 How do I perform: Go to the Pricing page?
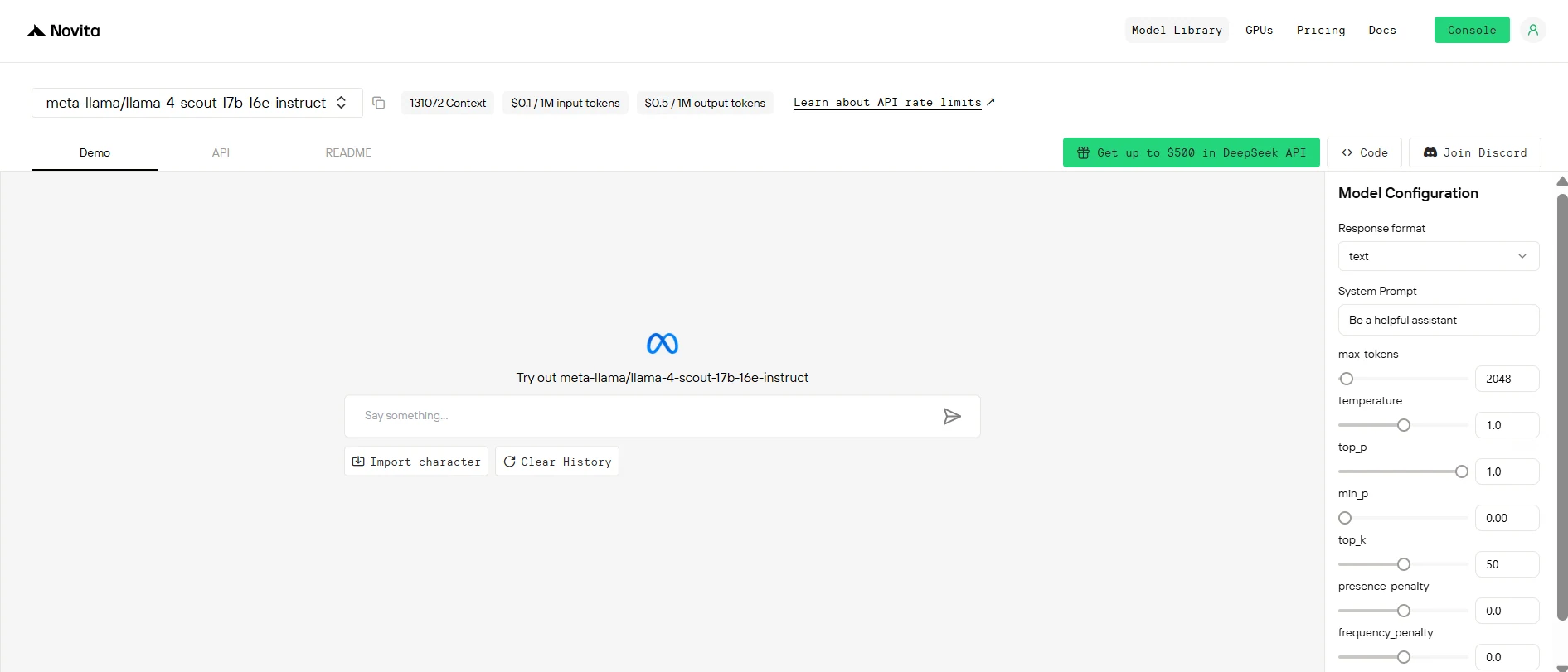[1321, 30]
